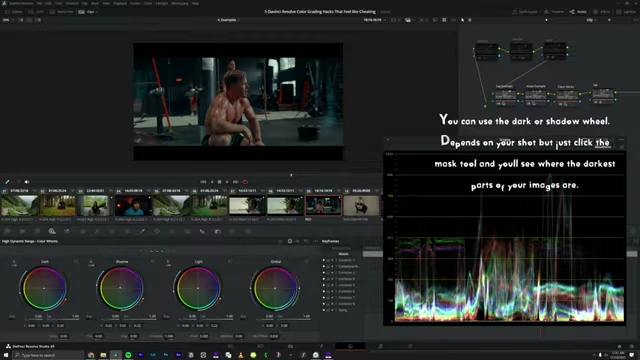Click the Contrast value field
Image resolution: width=640 pixels, height=360 pixels.
click(169, 336)
